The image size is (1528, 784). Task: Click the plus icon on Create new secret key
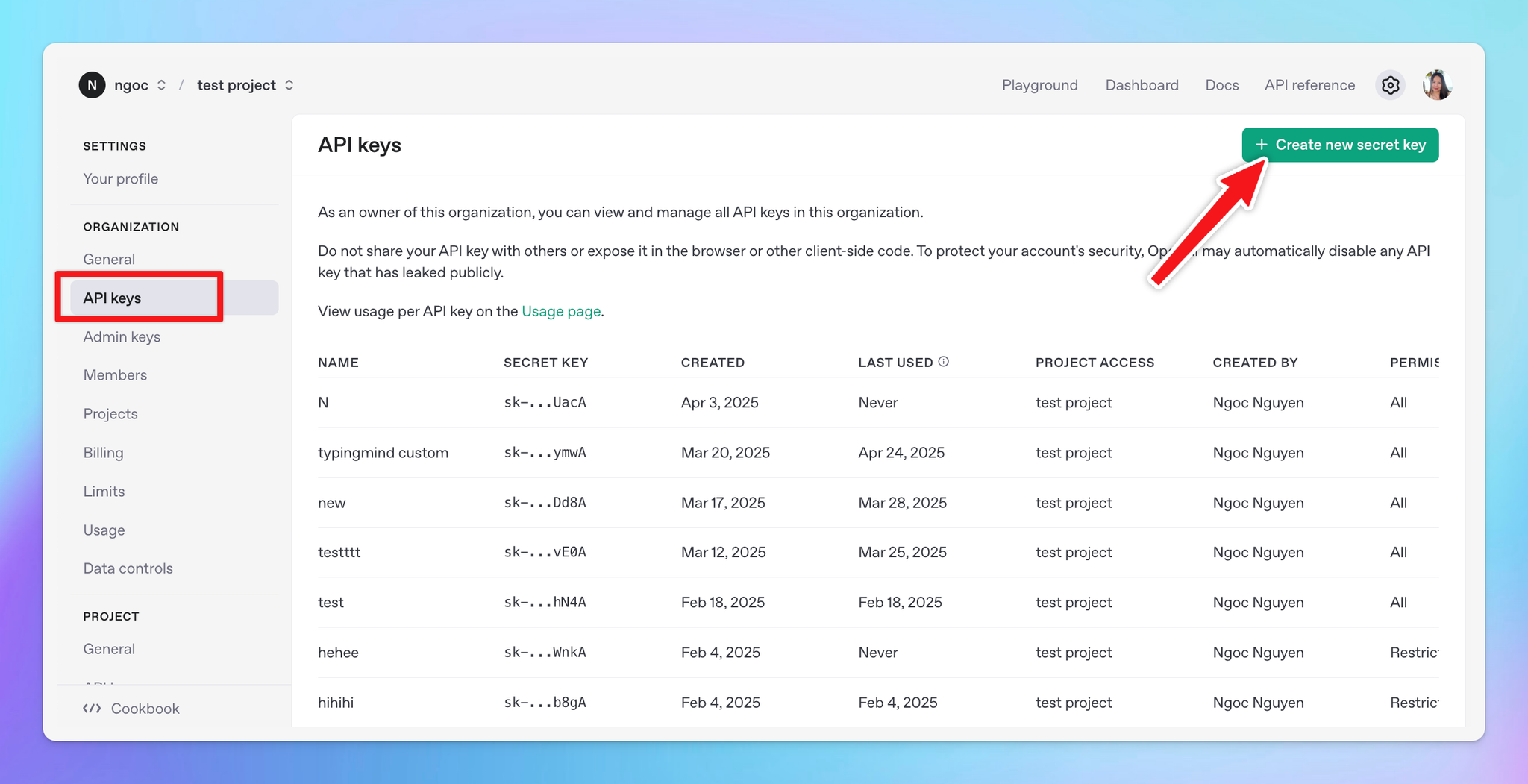[x=1262, y=145]
